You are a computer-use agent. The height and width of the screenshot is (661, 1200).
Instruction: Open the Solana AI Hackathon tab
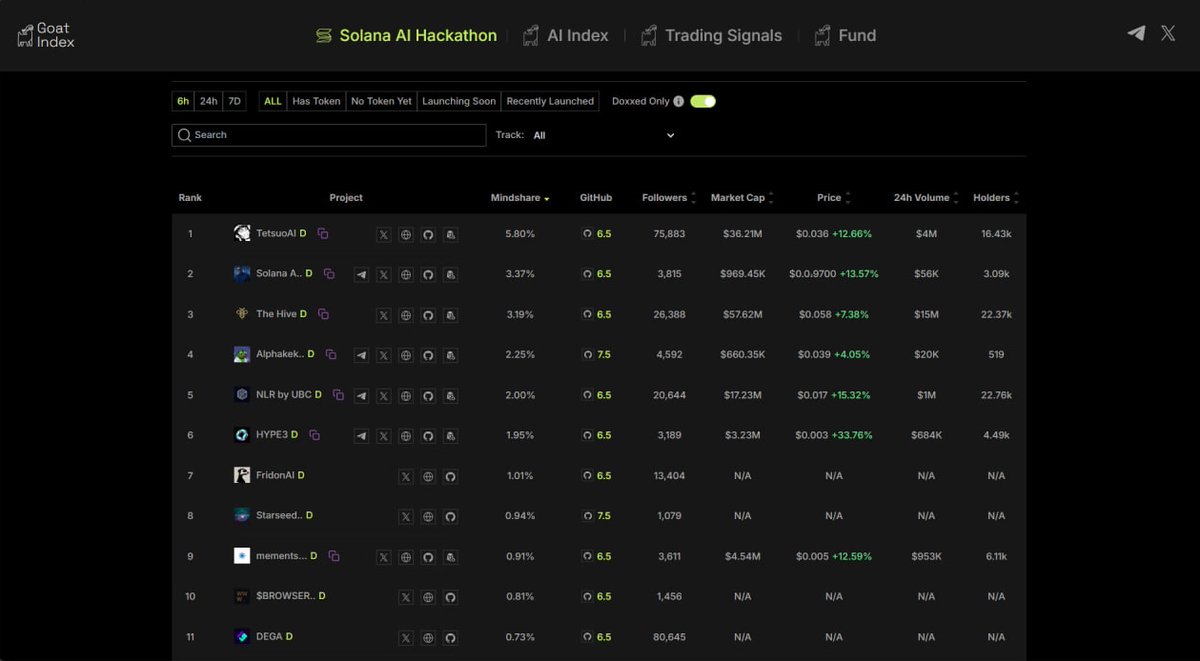[406, 36]
